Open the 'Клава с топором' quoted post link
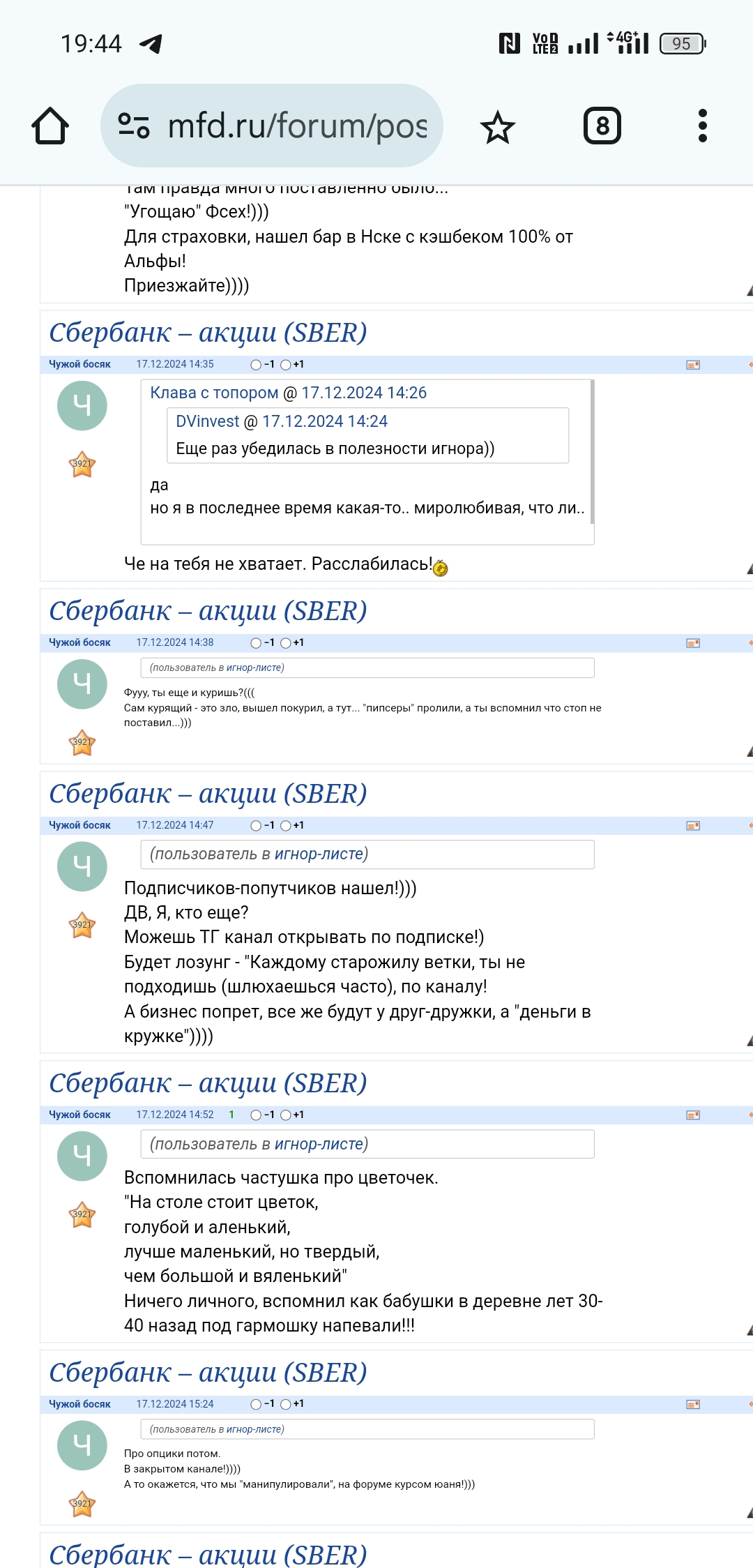The image size is (753, 1568). point(214,393)
